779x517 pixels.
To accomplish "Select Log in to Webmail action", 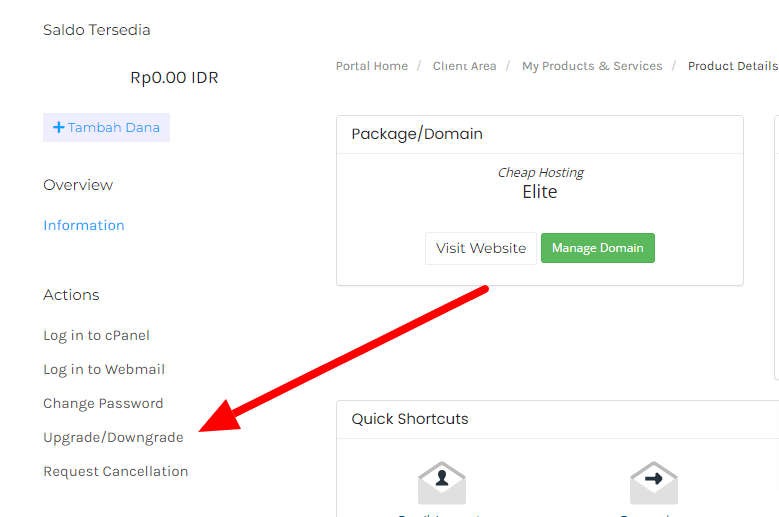I will click(104, 369).
